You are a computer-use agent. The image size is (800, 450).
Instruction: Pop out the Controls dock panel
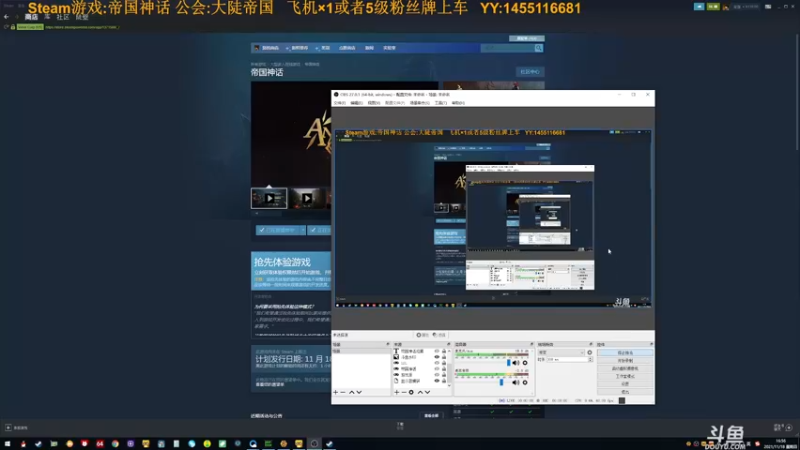652,344
